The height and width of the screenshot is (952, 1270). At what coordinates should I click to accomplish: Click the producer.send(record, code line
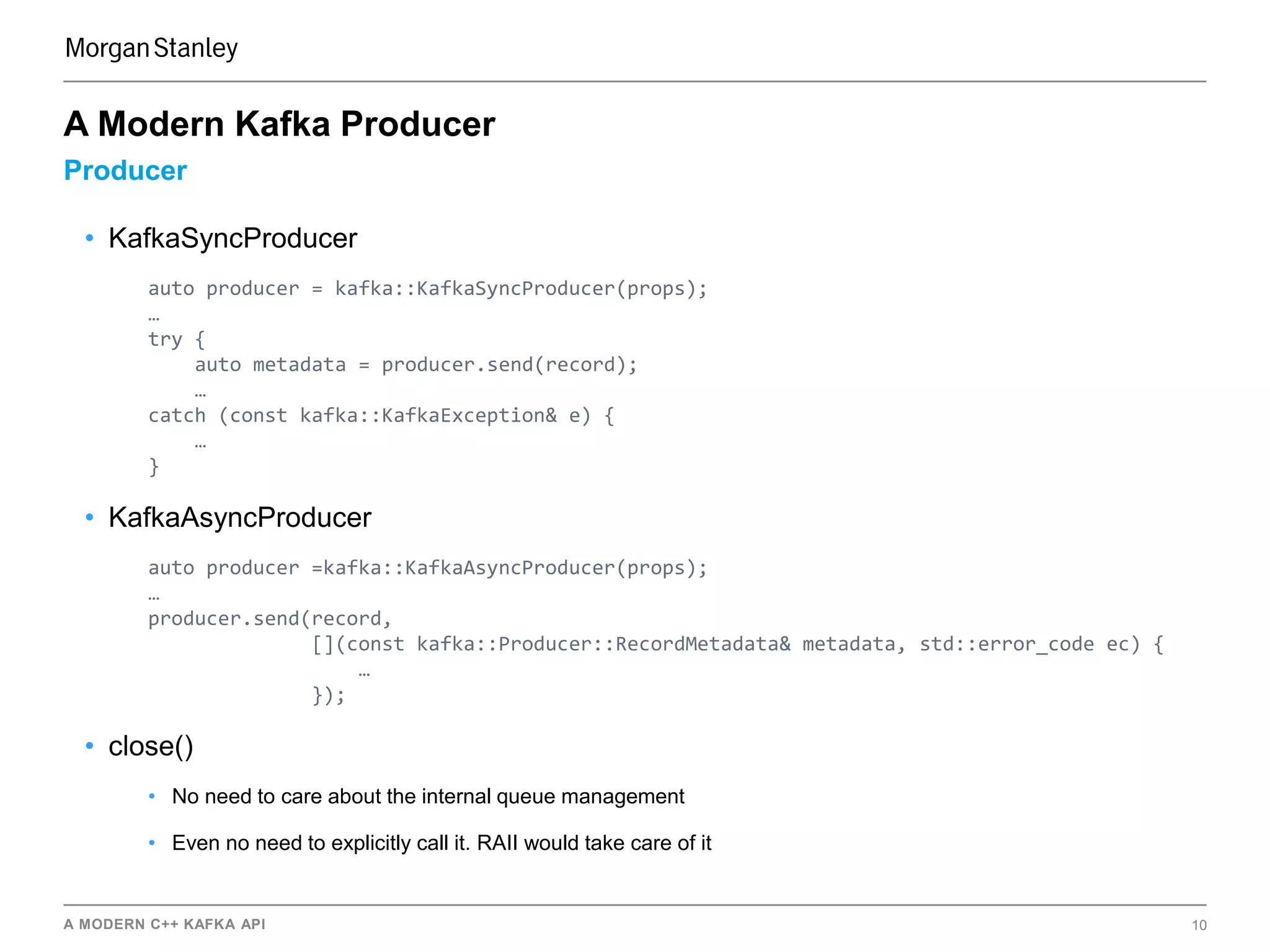coord(270,619)
